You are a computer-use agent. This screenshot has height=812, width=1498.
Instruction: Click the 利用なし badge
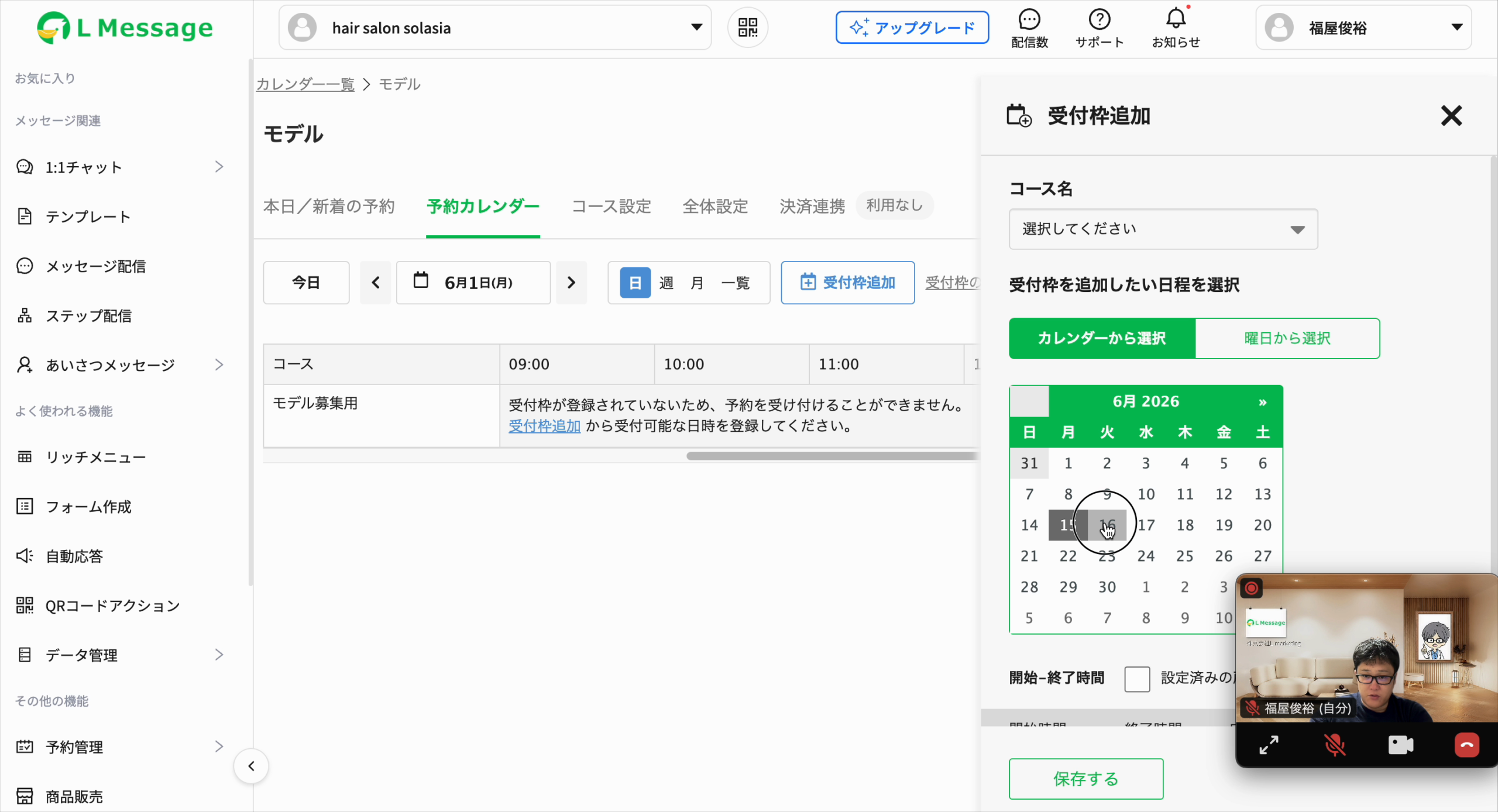tap(894, 205)
